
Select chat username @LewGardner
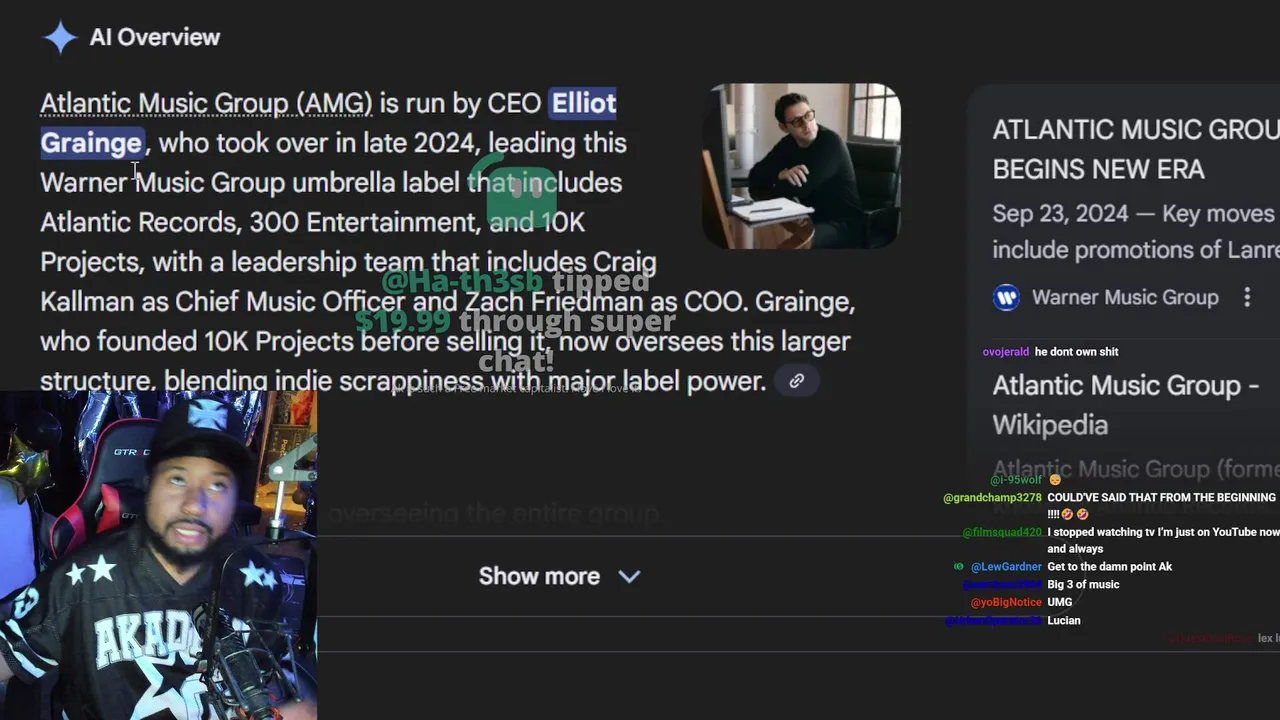point(1006,567)
